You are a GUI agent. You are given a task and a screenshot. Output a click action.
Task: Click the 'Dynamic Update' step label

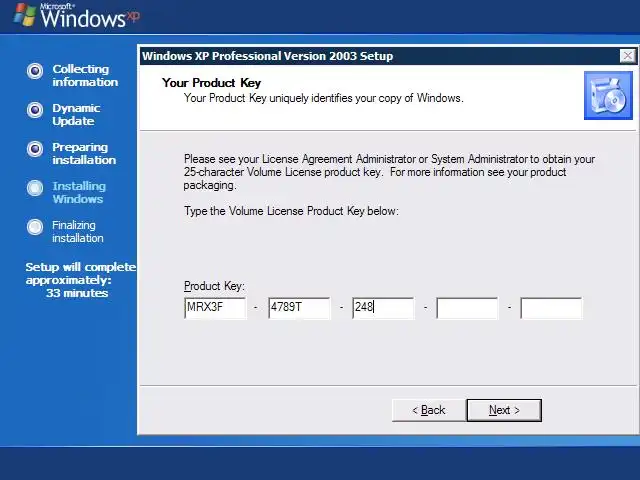76,114
